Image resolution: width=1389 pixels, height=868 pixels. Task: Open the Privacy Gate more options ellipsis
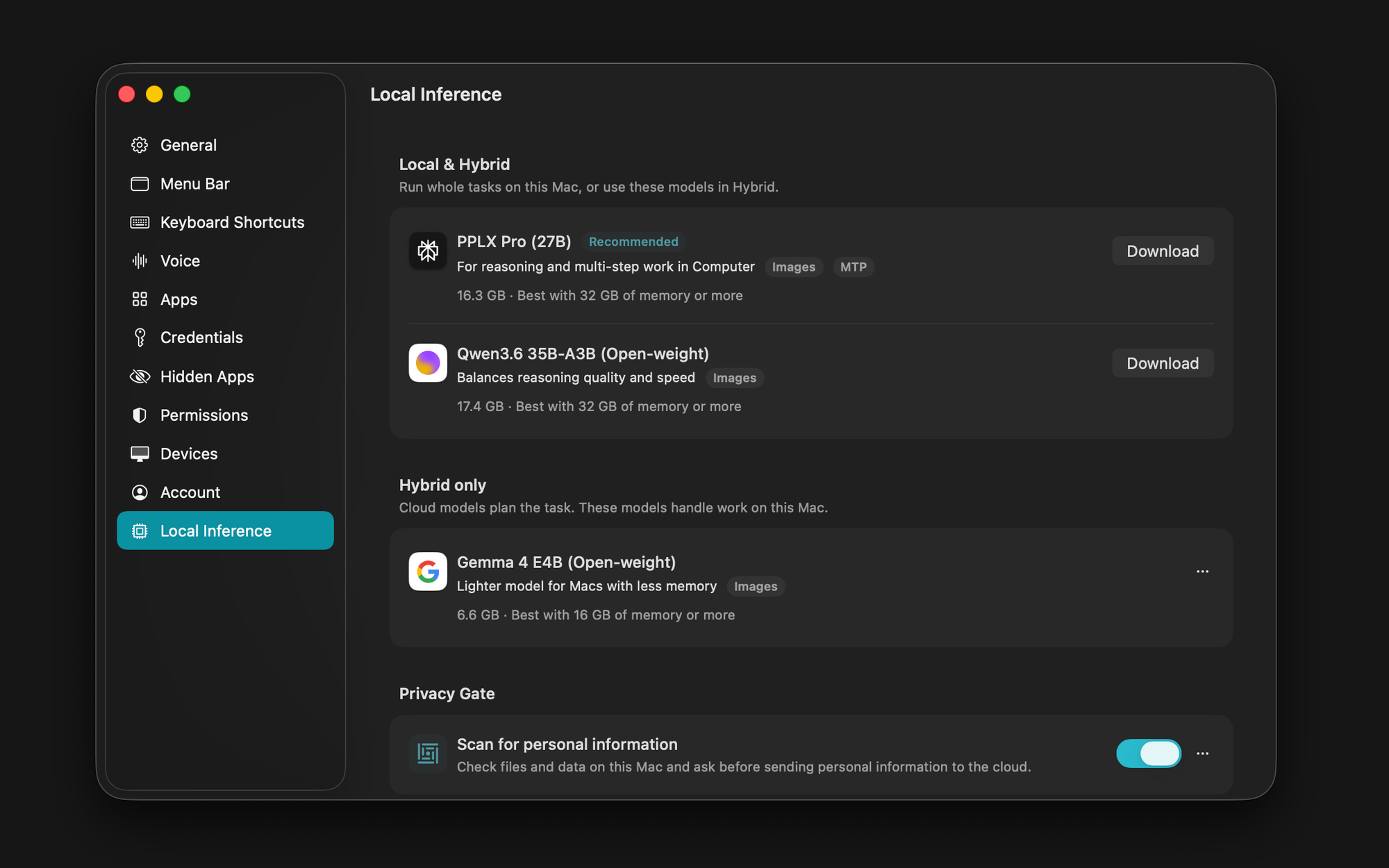(1203, 753)
